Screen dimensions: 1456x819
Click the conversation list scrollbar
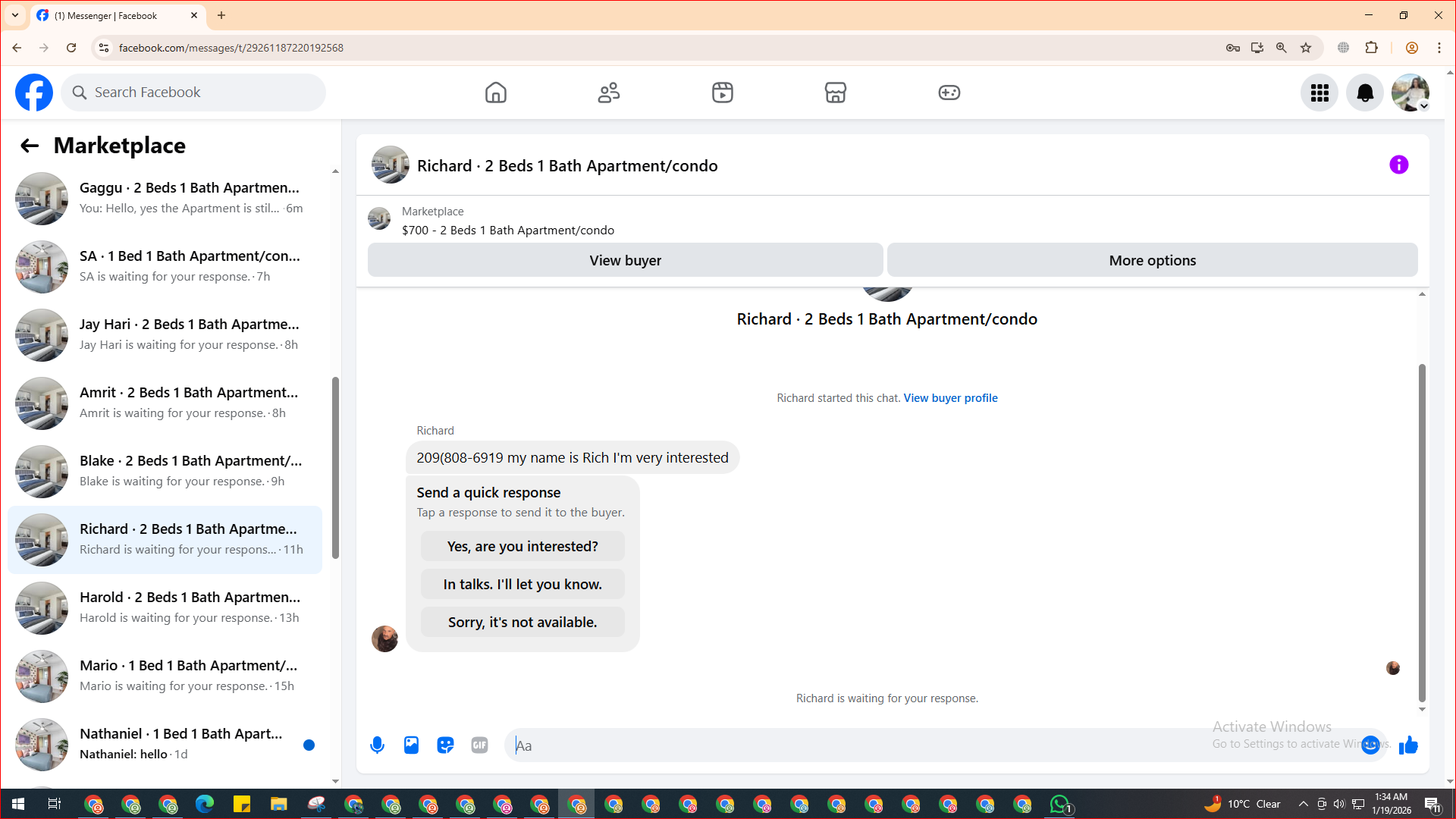point(335,467)
